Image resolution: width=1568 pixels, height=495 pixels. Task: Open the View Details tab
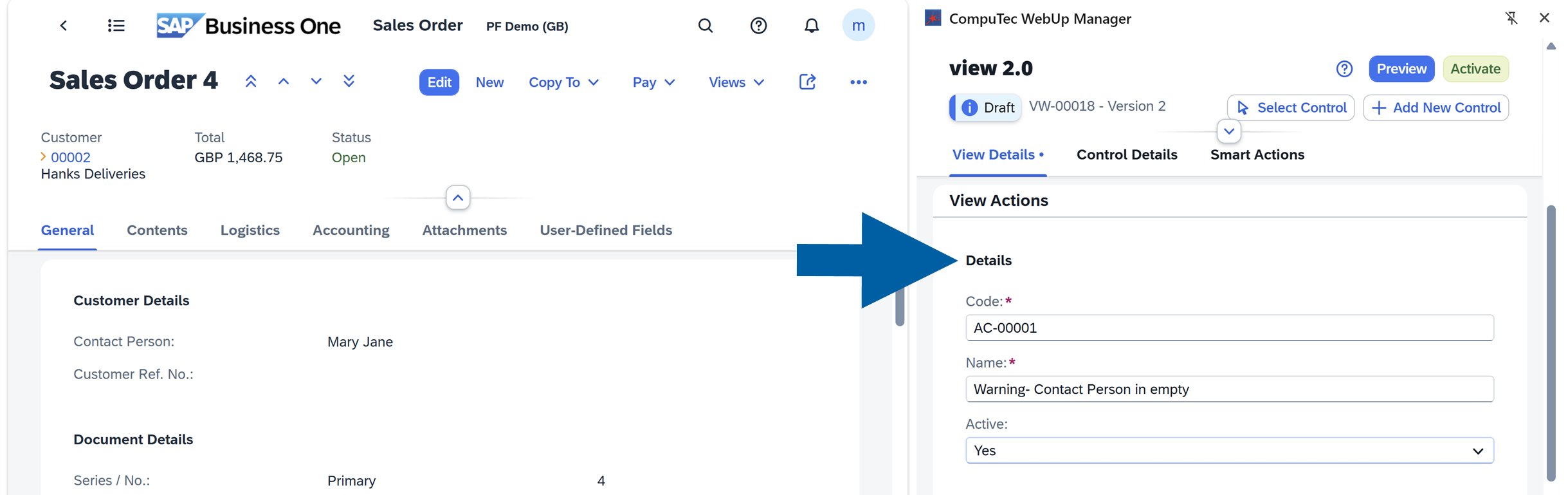[x=998, y=154]
